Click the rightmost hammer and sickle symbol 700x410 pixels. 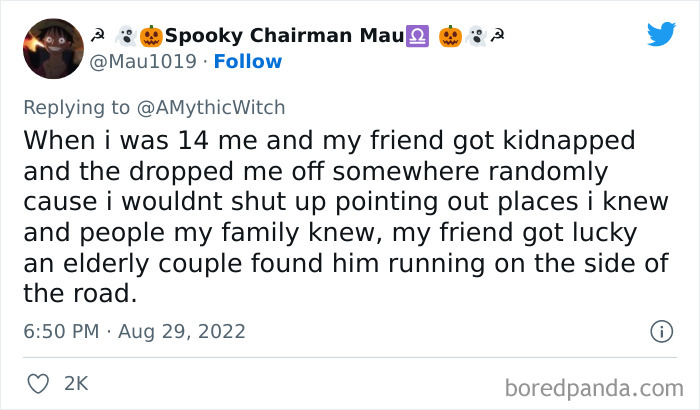[497, 36]
